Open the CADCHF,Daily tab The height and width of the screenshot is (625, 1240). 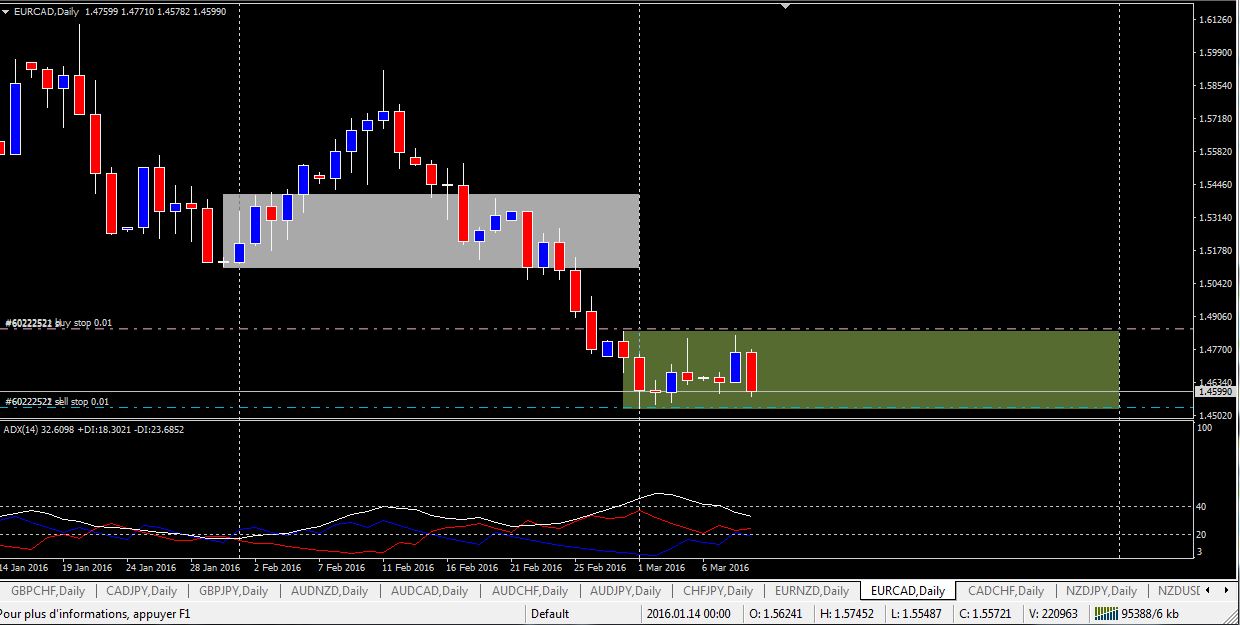1005,591
